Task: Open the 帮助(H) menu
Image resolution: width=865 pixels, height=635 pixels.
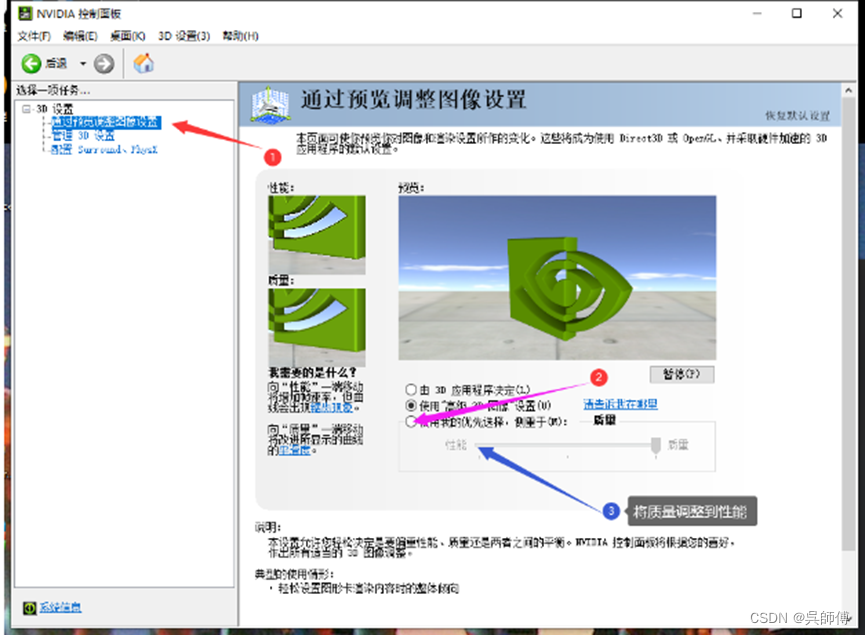Action: click(241, 36)
